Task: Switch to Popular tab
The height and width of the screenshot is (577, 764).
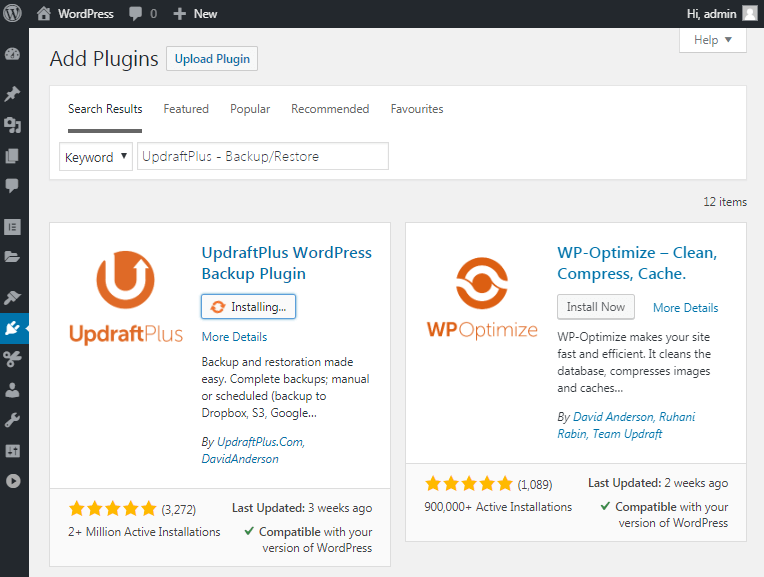Action: click(250, 109)
